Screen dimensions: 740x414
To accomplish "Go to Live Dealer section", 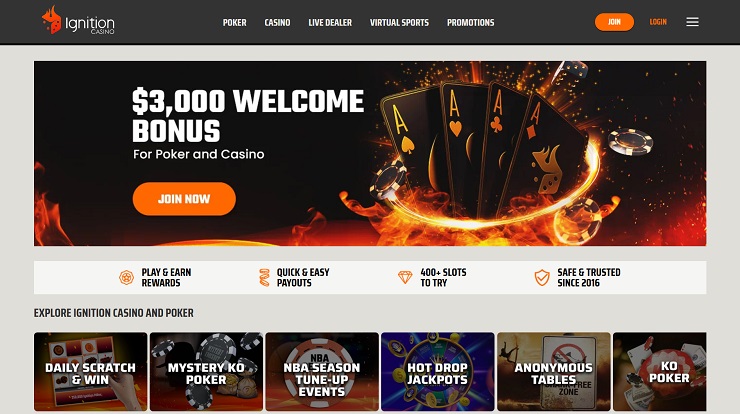I will pos(330,22).
